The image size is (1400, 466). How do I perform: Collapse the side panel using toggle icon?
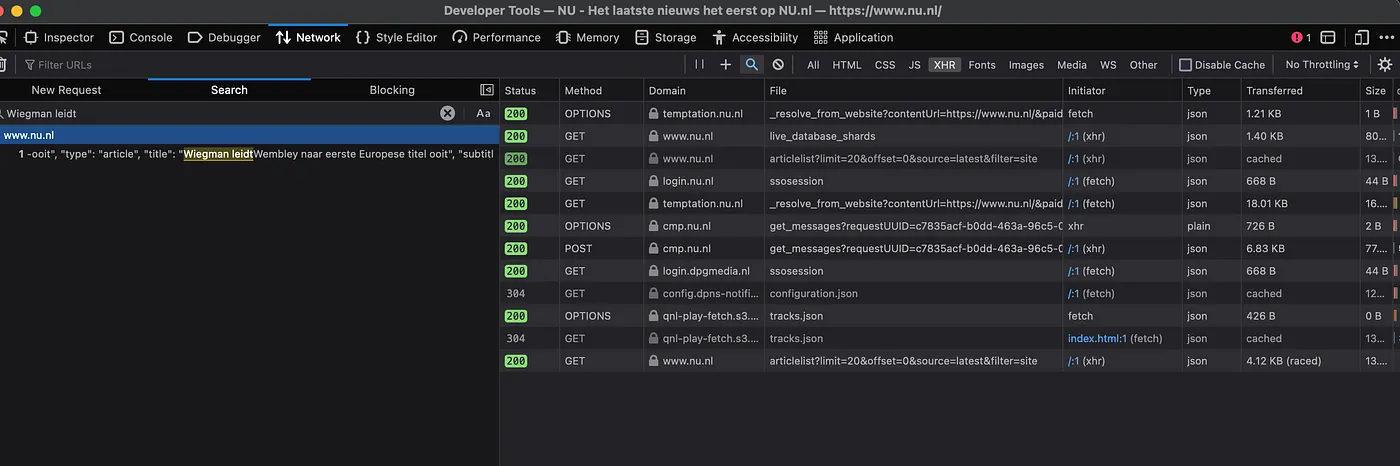pyautogui.click(x=487, y=90)
